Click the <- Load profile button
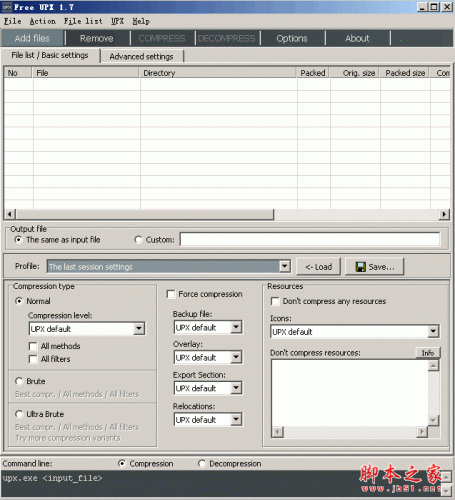Screen dimensions: 455x500 [318, 267]
